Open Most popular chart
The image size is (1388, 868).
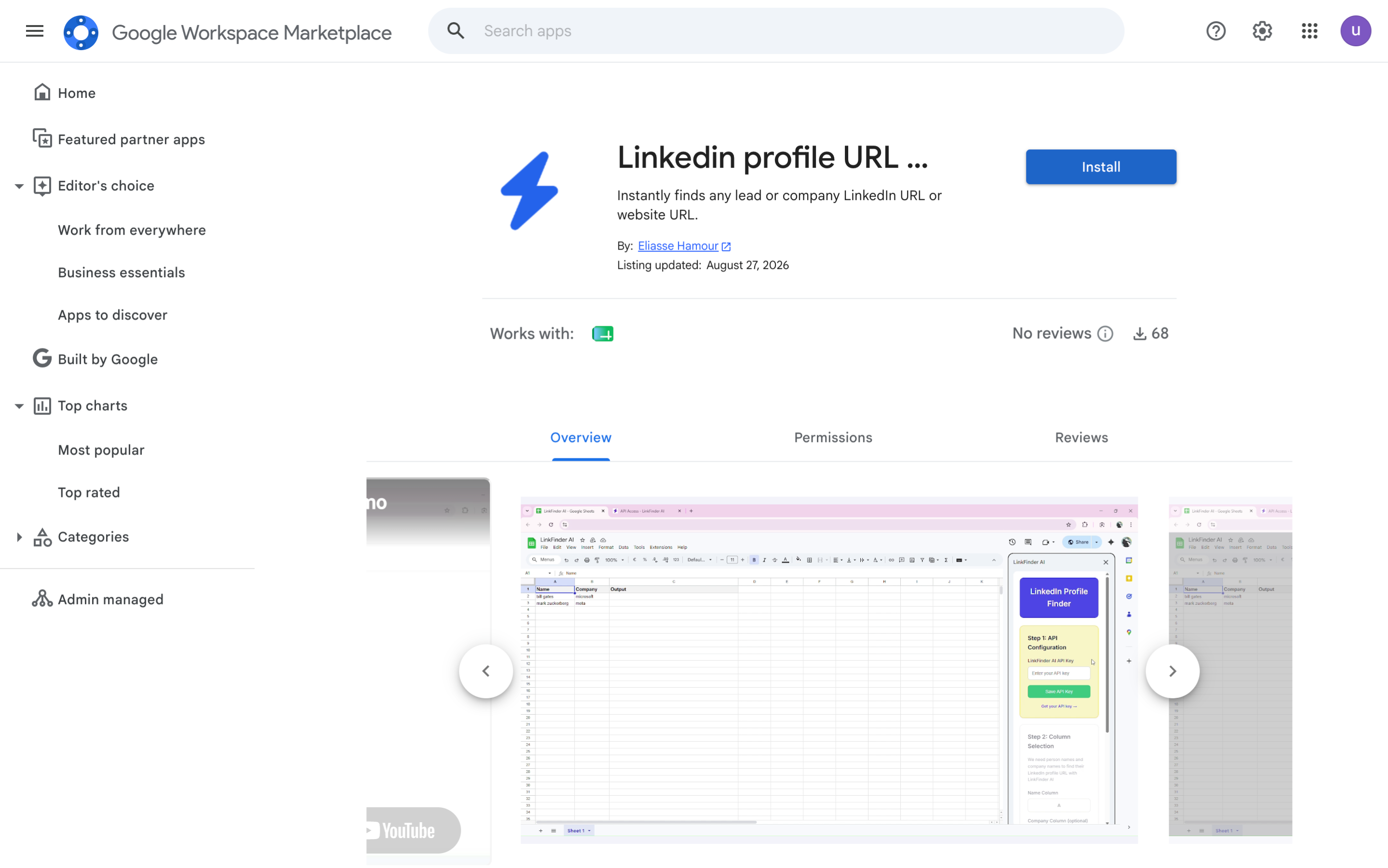[x=101, y=450]
